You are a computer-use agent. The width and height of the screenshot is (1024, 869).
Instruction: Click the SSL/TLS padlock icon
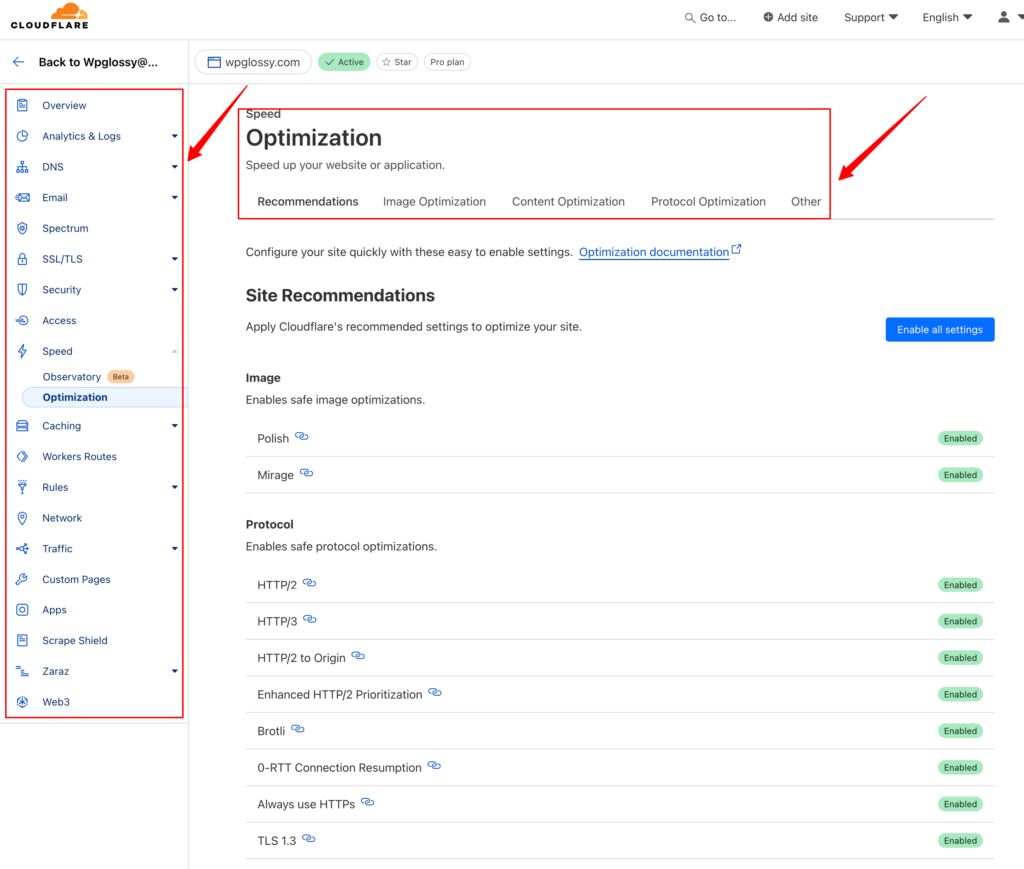click(x=22, y=259)
